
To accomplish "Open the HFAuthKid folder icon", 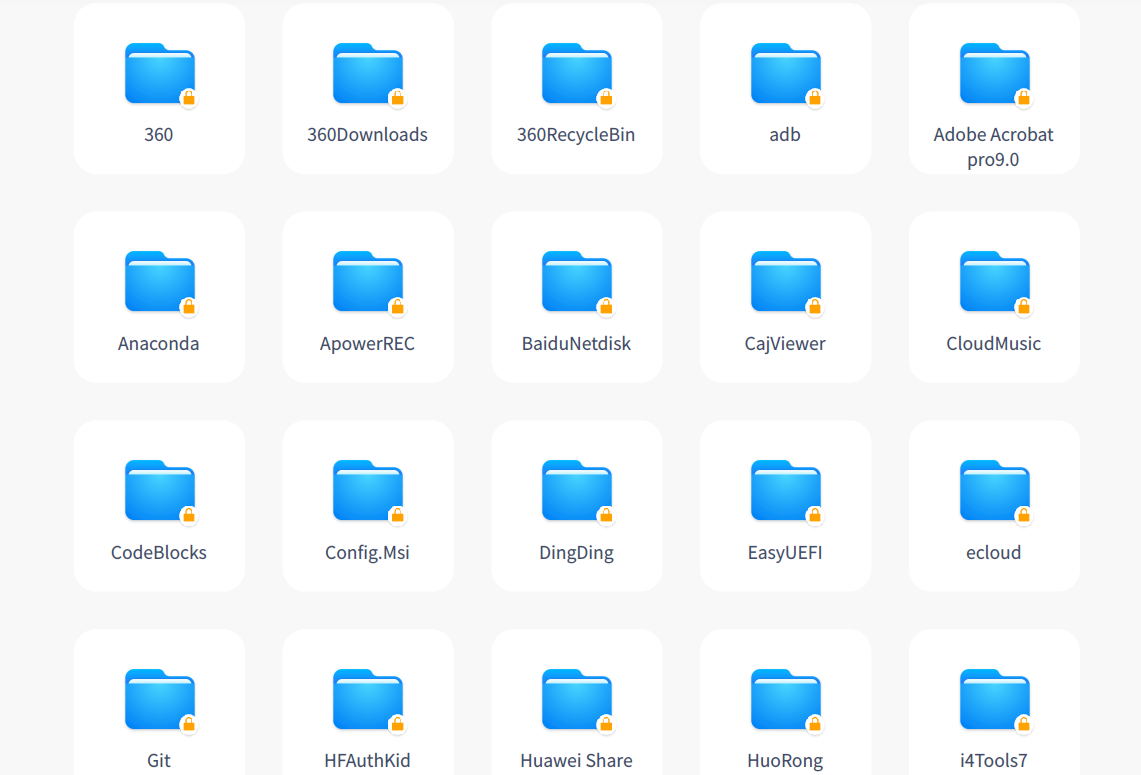I will (x=368, y=701).
